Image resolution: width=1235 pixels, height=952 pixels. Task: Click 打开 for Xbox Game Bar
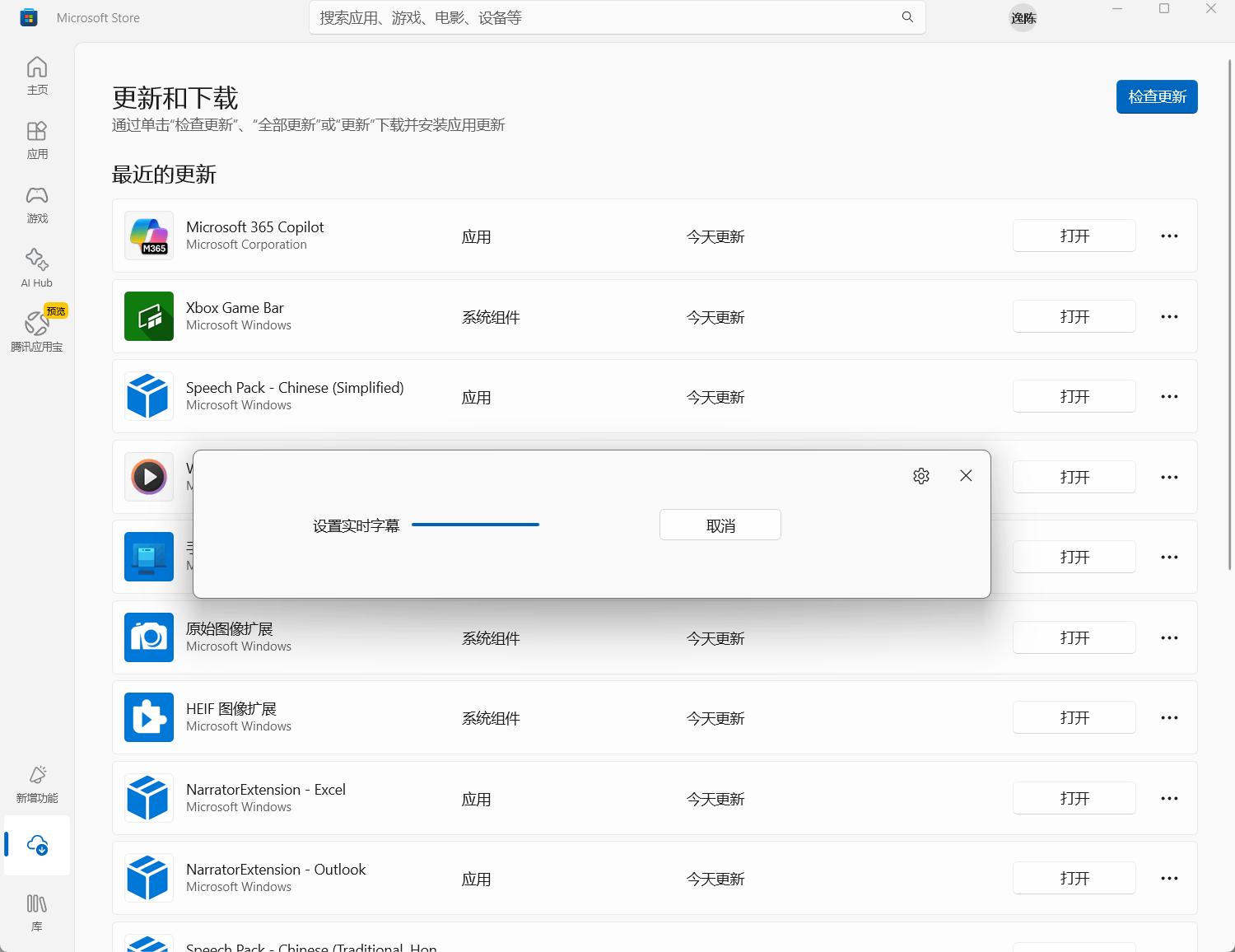pos(1074,316)
